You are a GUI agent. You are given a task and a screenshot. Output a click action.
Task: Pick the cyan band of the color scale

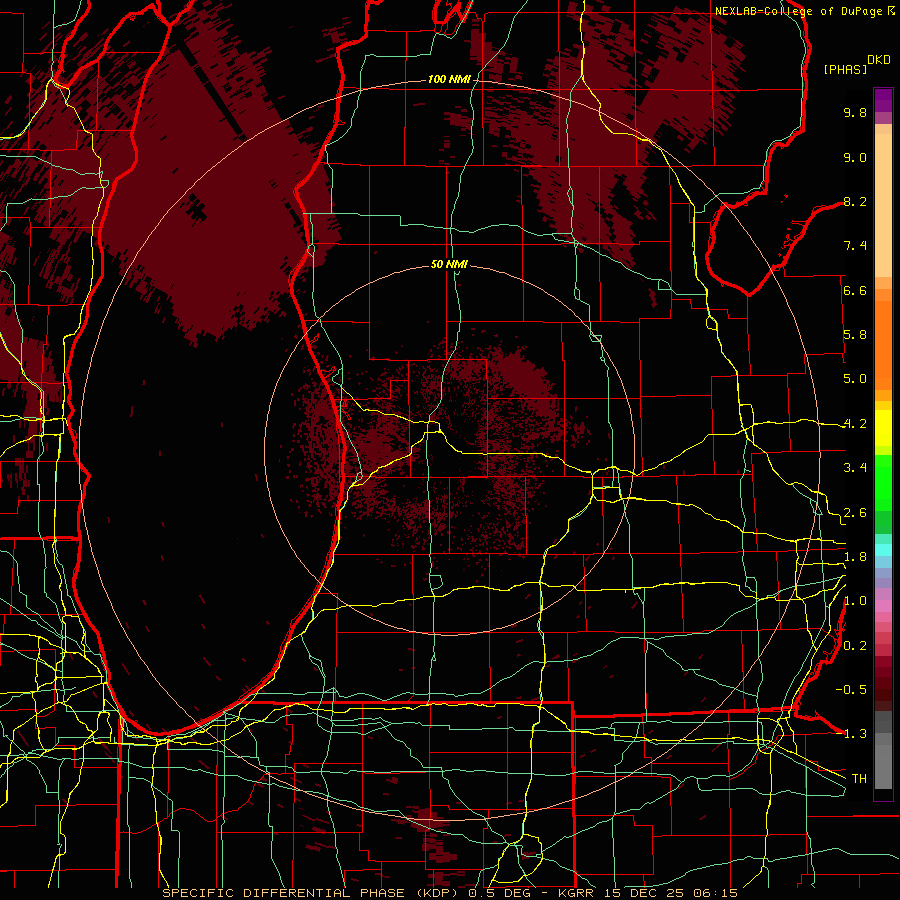(x=883, y=550)
